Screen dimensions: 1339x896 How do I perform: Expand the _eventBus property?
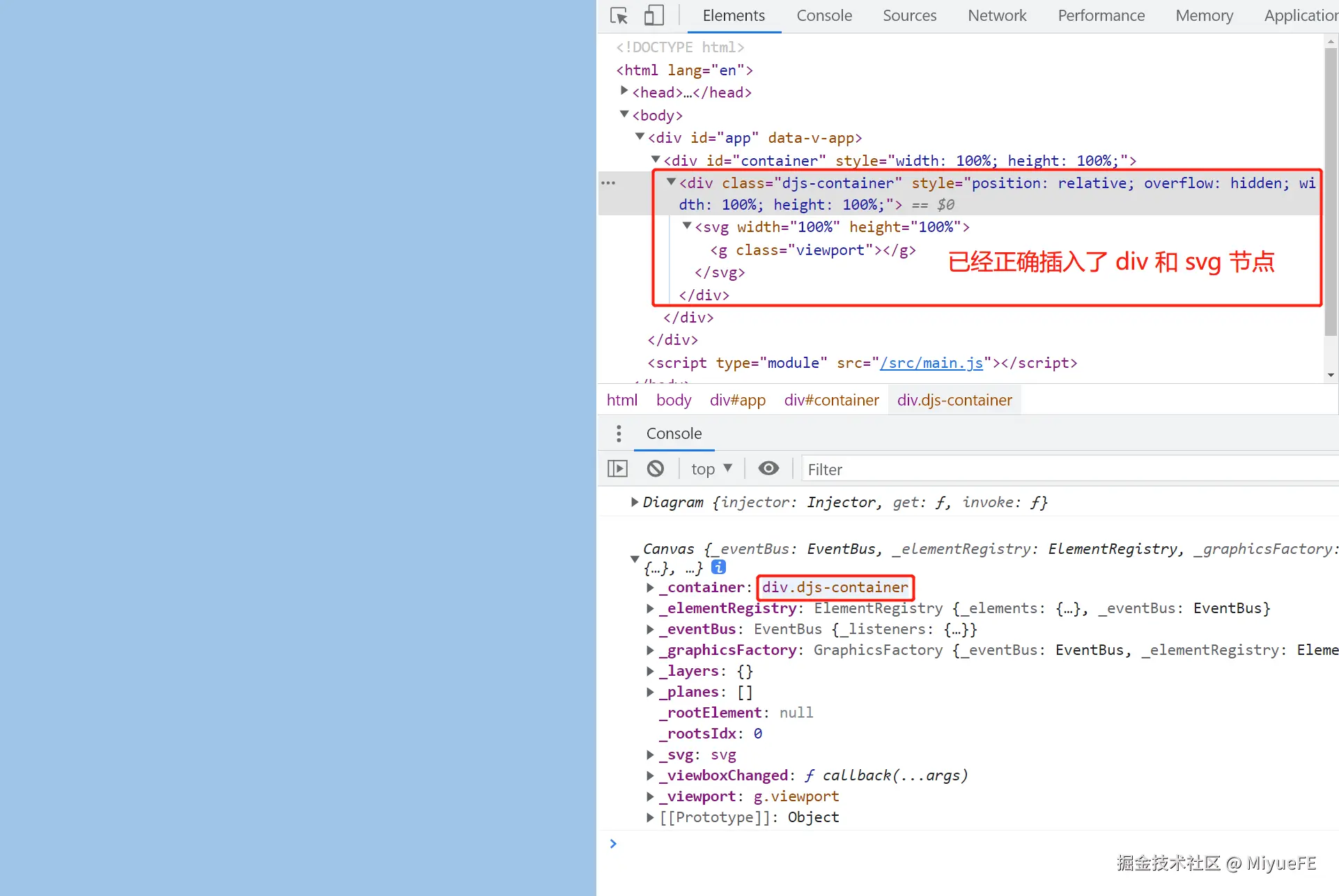(650, 629)
